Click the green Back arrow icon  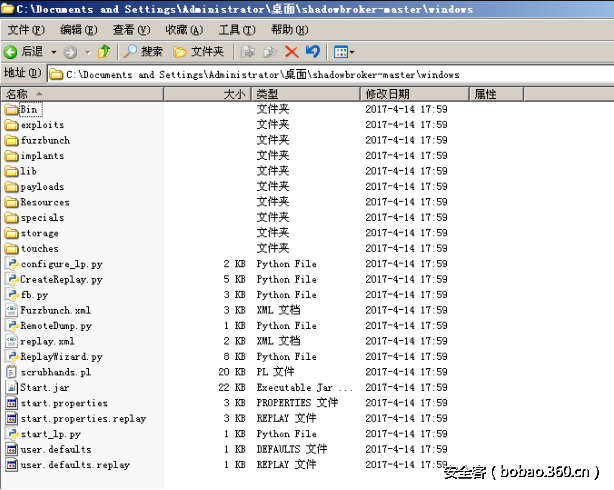[10, 52]
